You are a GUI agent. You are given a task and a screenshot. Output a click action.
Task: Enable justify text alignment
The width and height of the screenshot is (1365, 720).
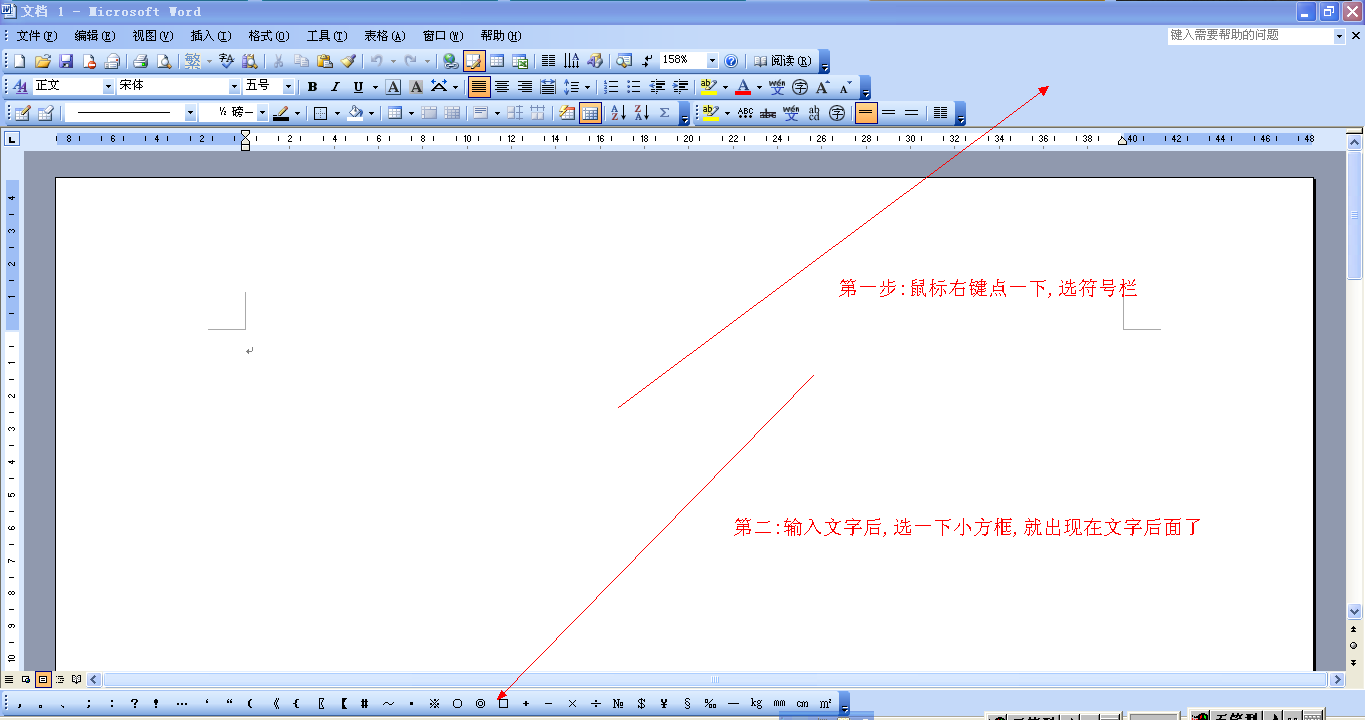(x=479, y=87)
